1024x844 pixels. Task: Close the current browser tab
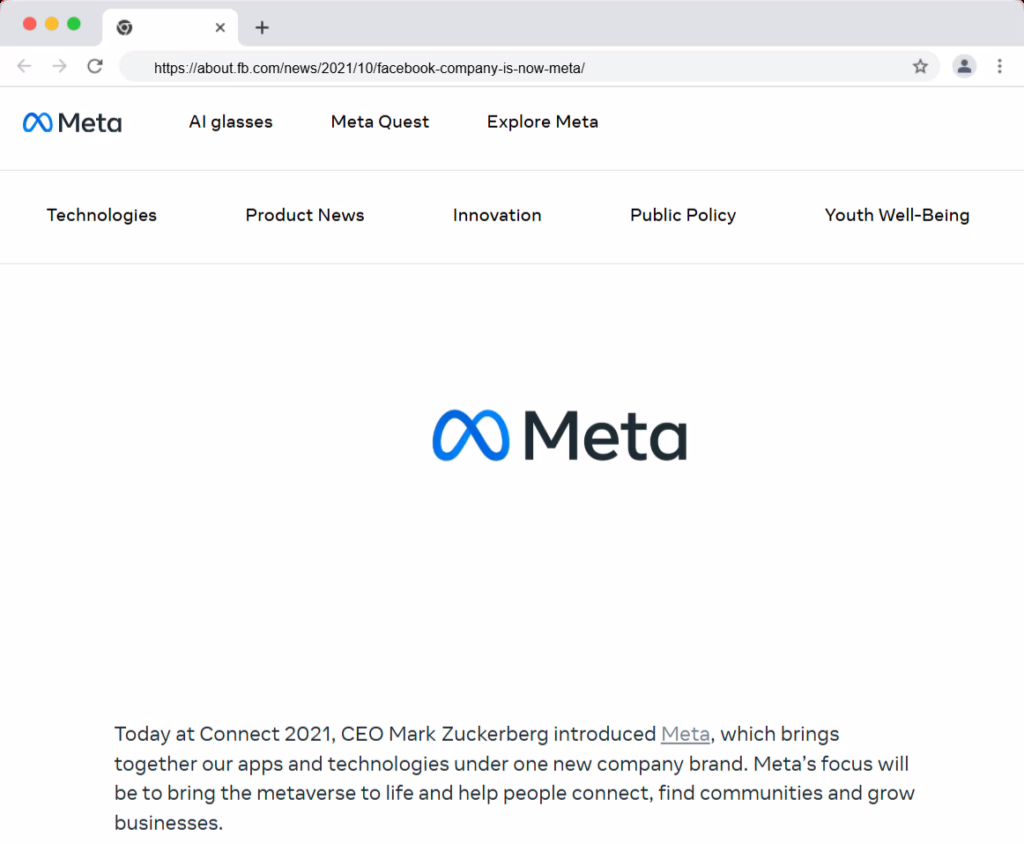220,27
